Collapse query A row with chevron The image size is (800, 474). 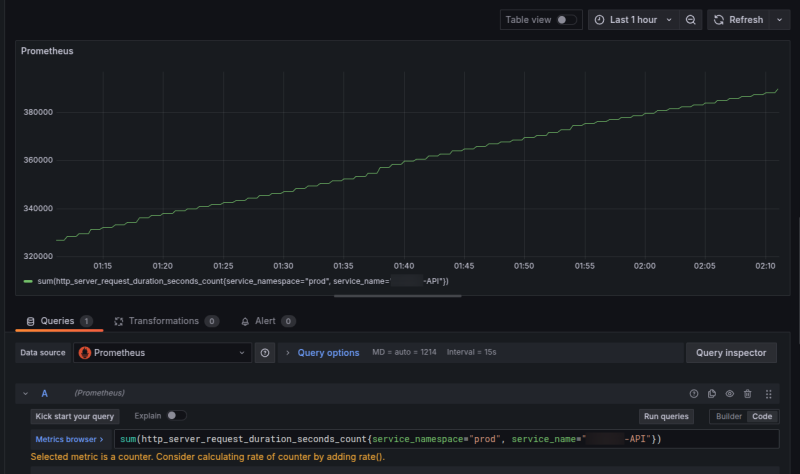(x=26, y=394)
